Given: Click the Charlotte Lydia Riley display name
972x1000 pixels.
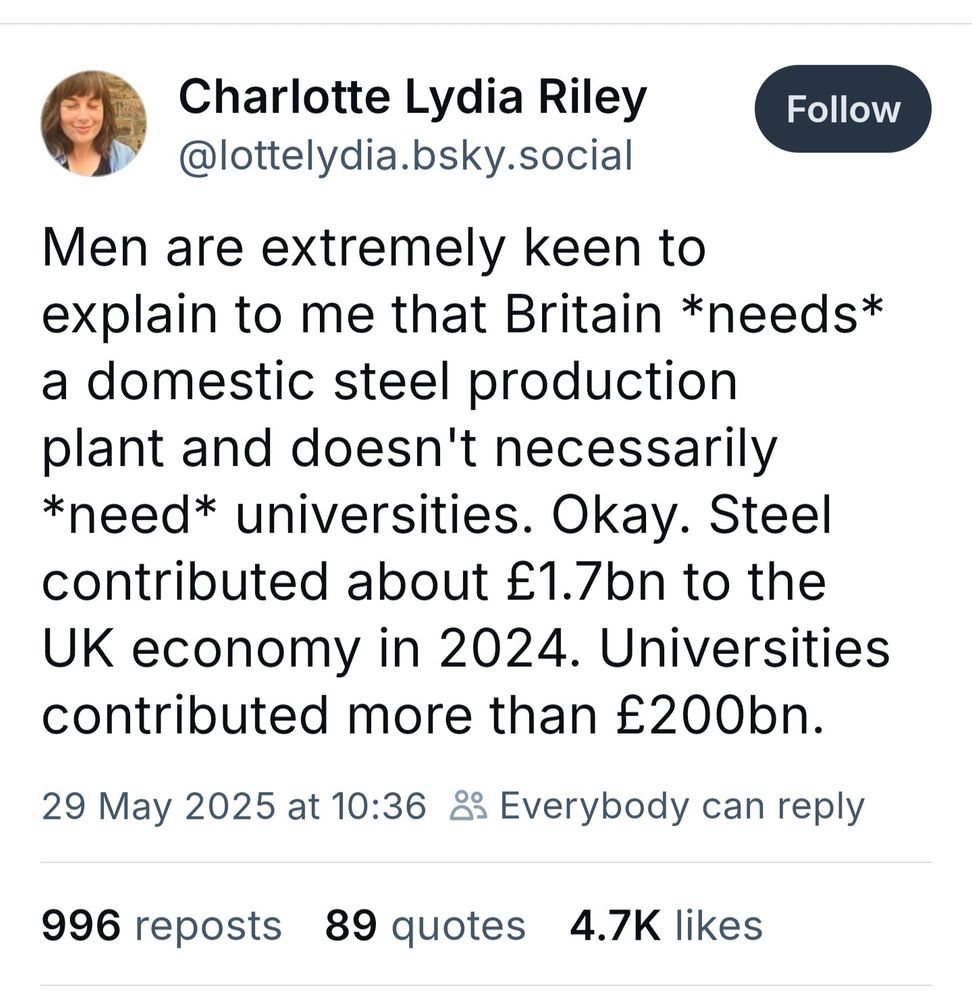Looking at the screenshot, I should point(412,98).
